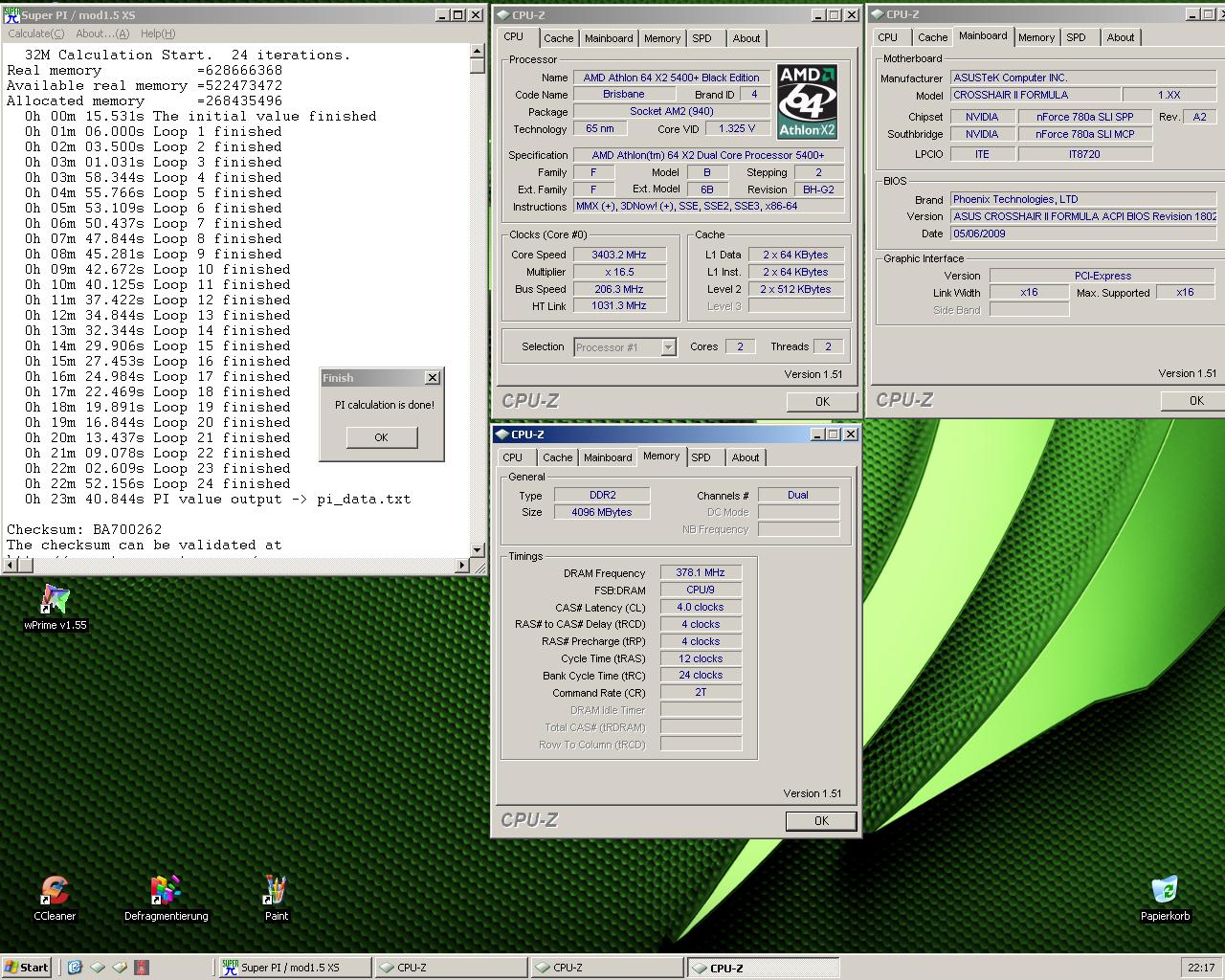The image size is (1225, 980).
Task: Click the Super PI vertical scrollbar down arrow
Action: pyautogui.click(x=478, y=549)
